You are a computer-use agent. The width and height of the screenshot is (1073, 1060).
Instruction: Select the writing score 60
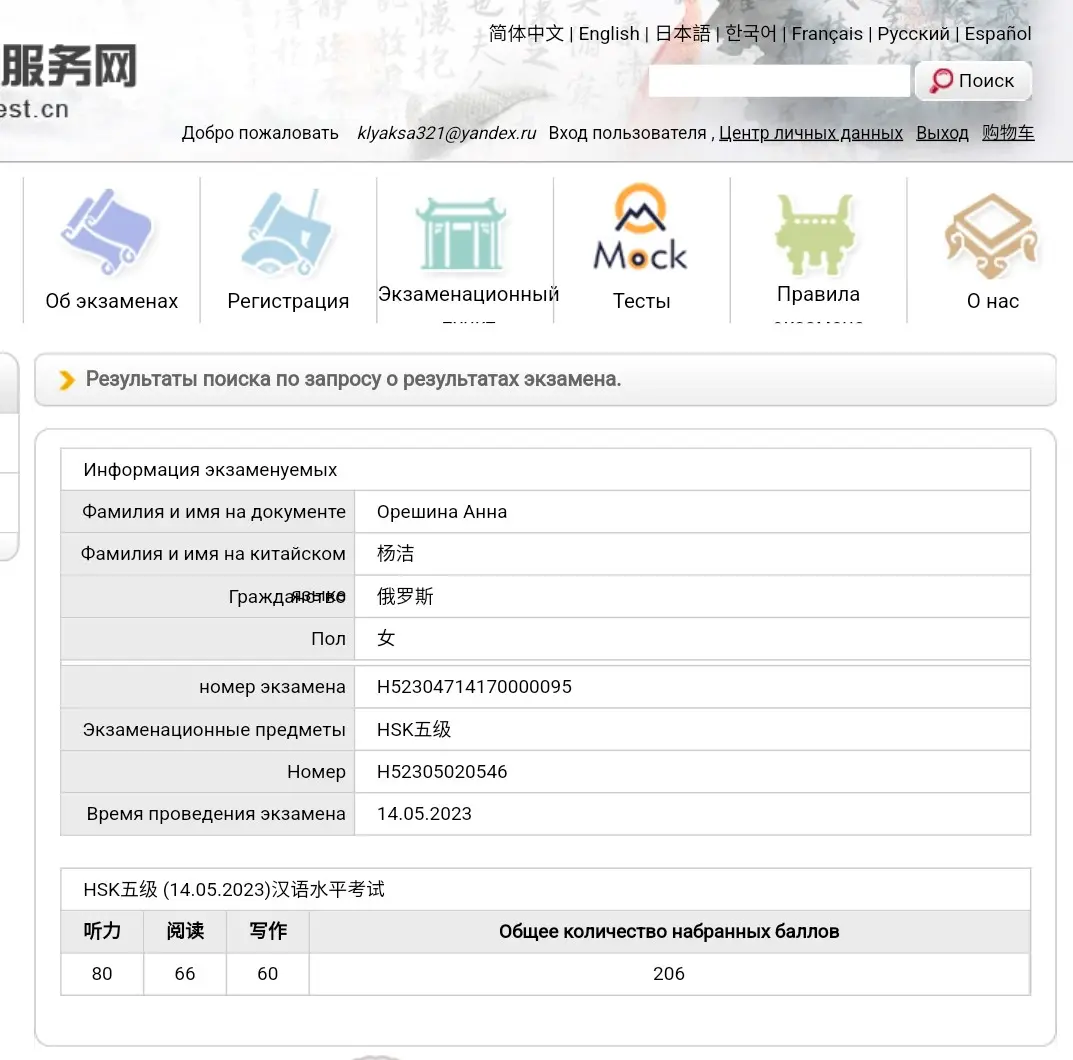[268, 974]
